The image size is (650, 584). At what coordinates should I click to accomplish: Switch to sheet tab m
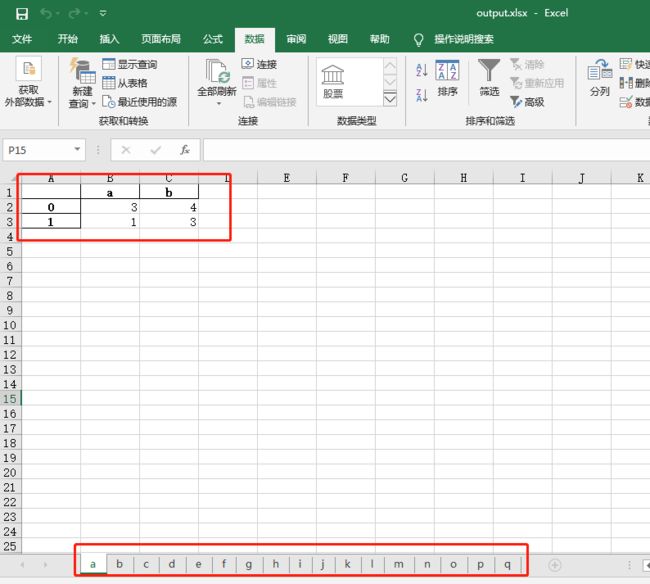coord(399,564)
